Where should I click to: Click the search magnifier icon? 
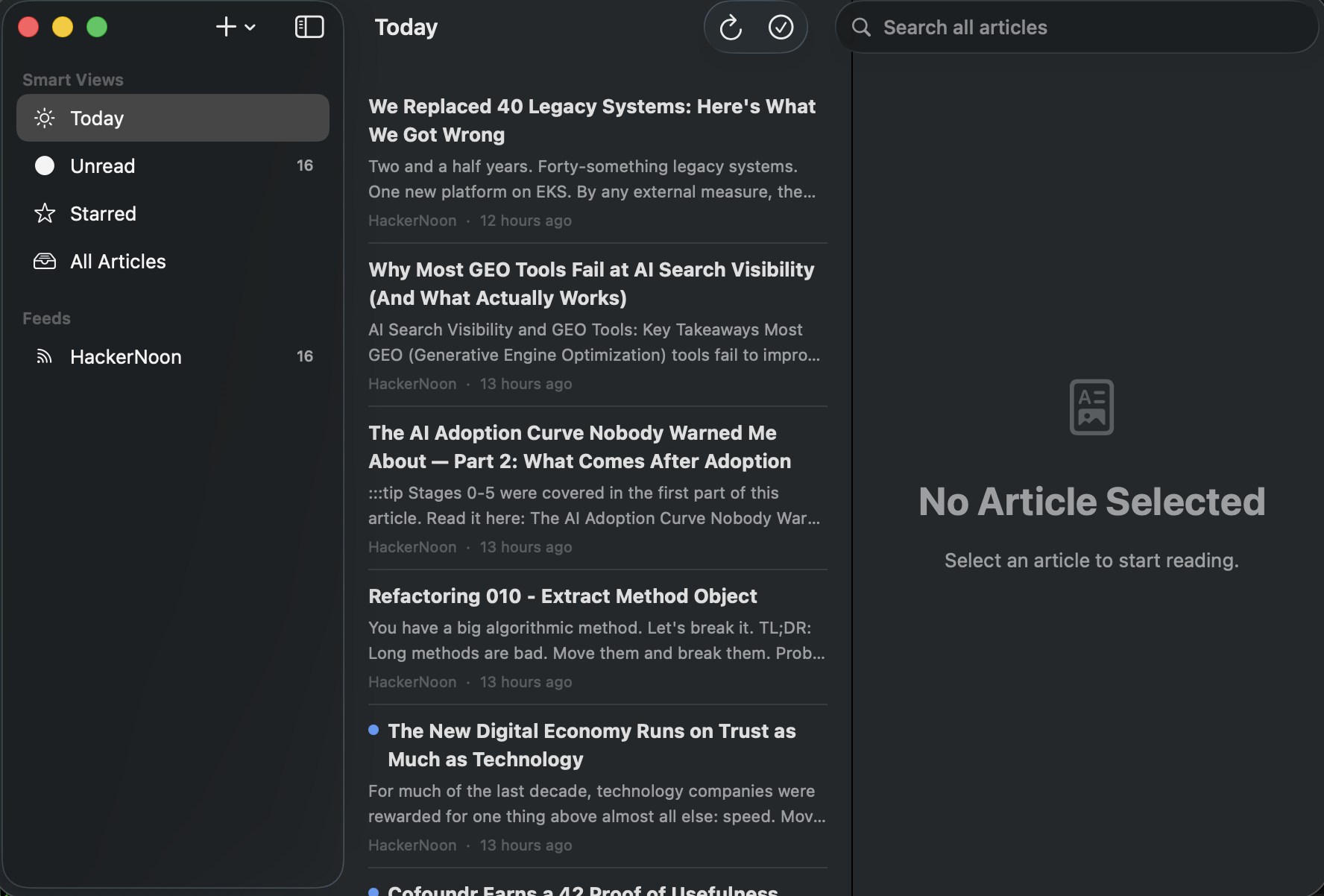point(861,28)
